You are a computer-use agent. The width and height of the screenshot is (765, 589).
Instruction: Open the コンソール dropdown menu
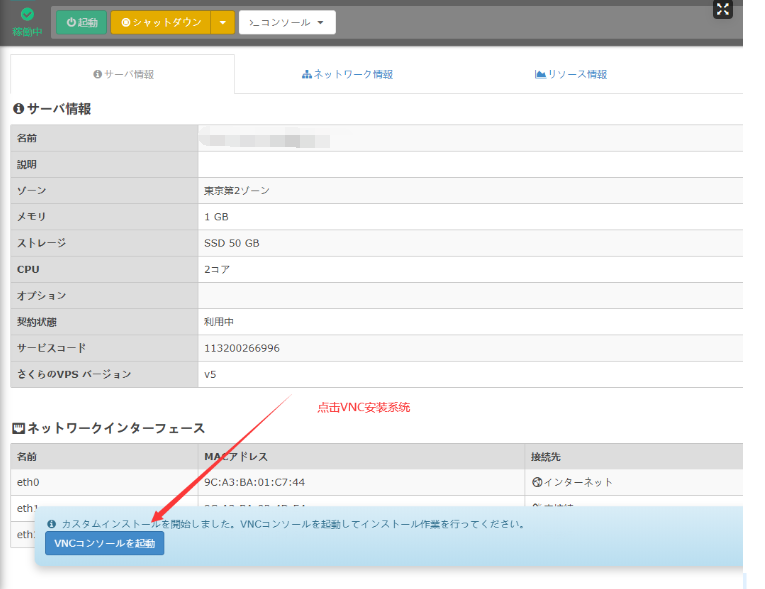click(287, 22)
